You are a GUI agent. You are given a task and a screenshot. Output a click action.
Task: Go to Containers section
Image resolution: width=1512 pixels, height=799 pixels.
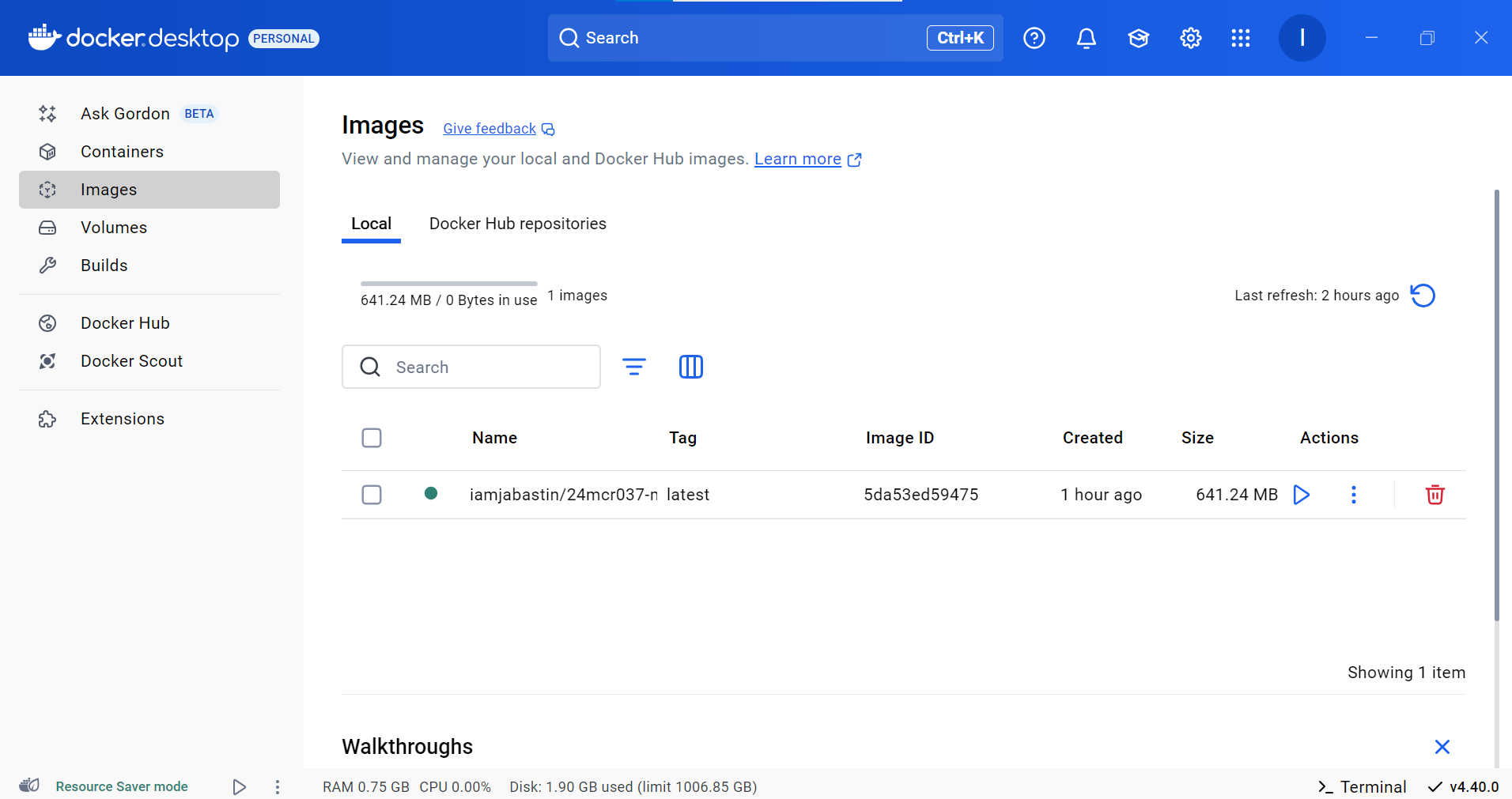tap(149, 152)
